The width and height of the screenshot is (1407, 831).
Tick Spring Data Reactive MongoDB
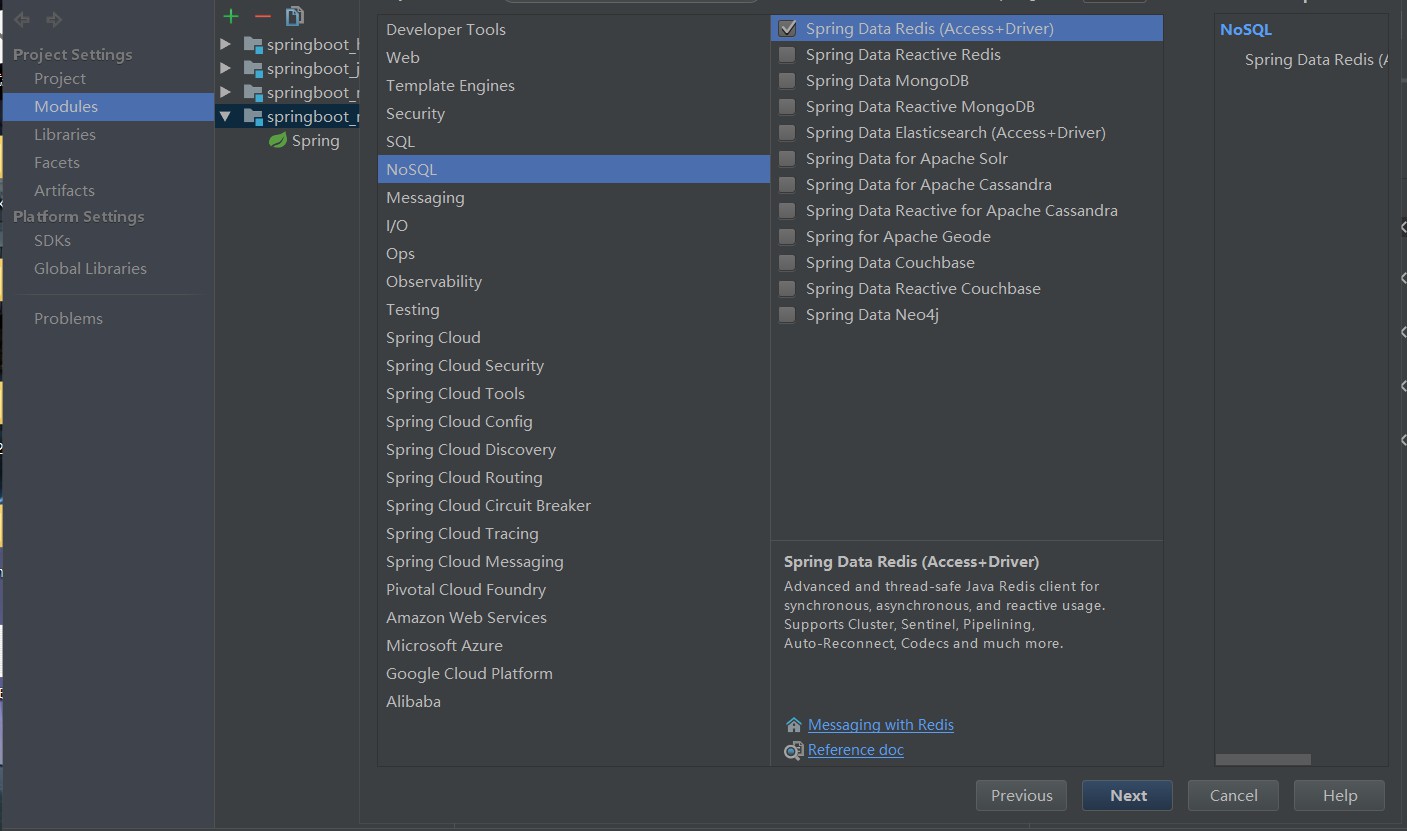[787, 107]
